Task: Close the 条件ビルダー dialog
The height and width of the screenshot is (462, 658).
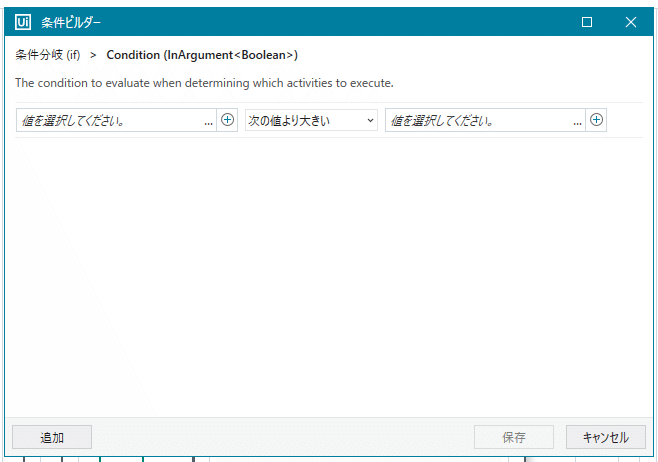Action: click(x=631, y=22)
